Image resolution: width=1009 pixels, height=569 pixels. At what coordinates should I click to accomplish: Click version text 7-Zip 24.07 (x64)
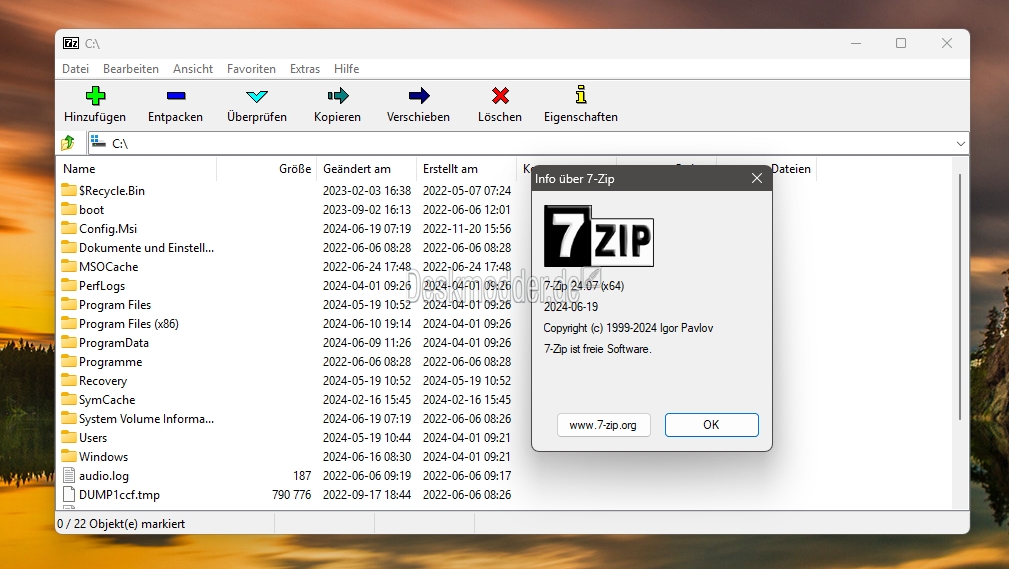[x=584, y=285]
